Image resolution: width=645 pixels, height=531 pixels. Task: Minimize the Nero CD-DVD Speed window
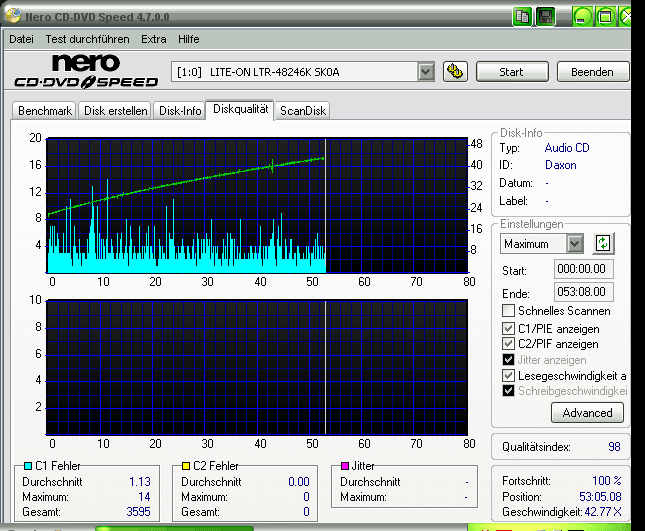point(582,17)
